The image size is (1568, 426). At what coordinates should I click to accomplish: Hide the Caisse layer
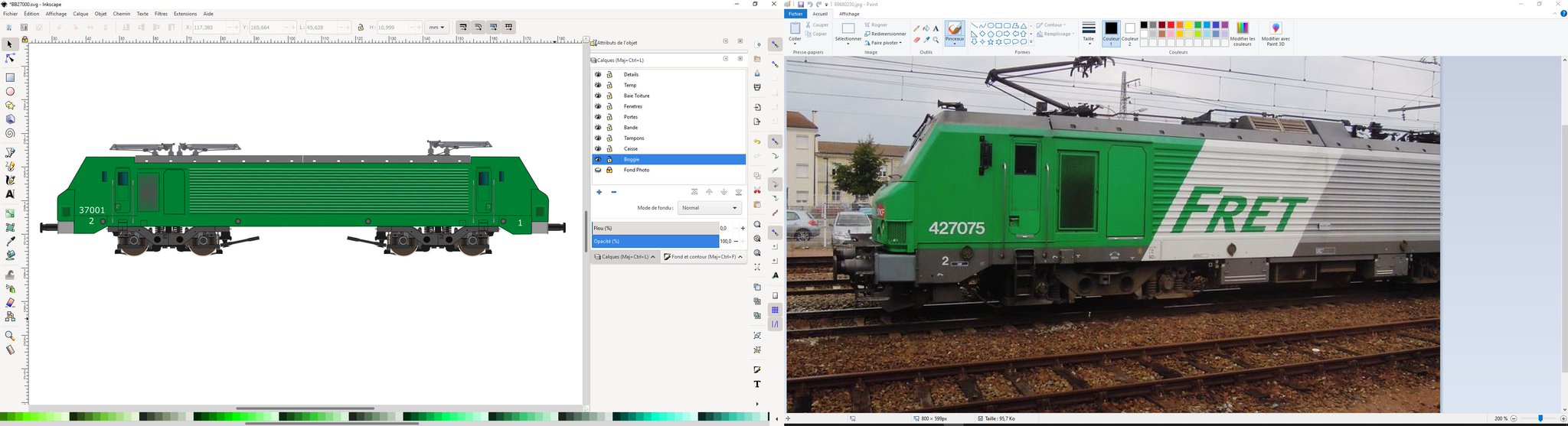(598, 148)
